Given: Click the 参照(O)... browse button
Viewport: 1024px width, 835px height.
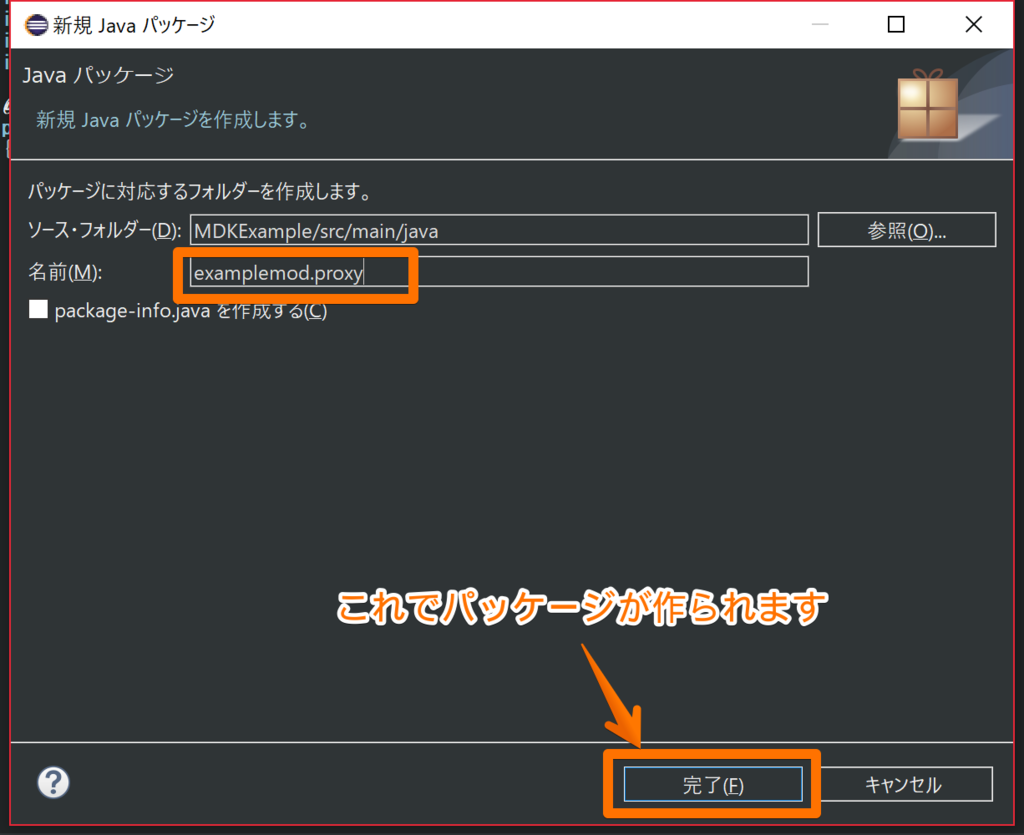Looking at the screenshot, I should click(x=906, y=230).
